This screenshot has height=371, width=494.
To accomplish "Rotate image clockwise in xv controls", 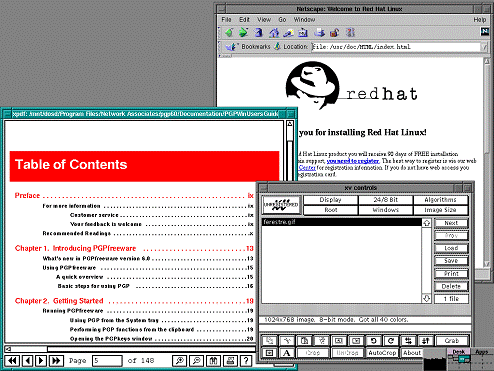I will coord(391,341).
